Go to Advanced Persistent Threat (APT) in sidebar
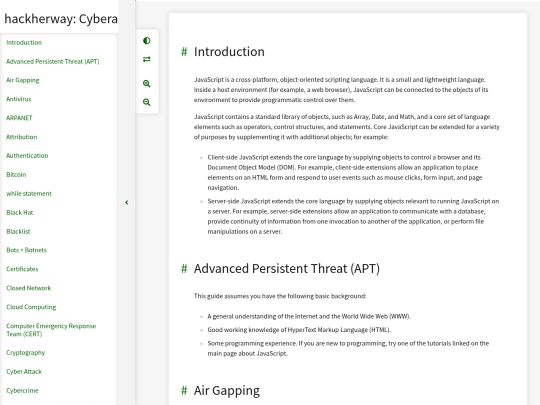 (x=53, y=62)
